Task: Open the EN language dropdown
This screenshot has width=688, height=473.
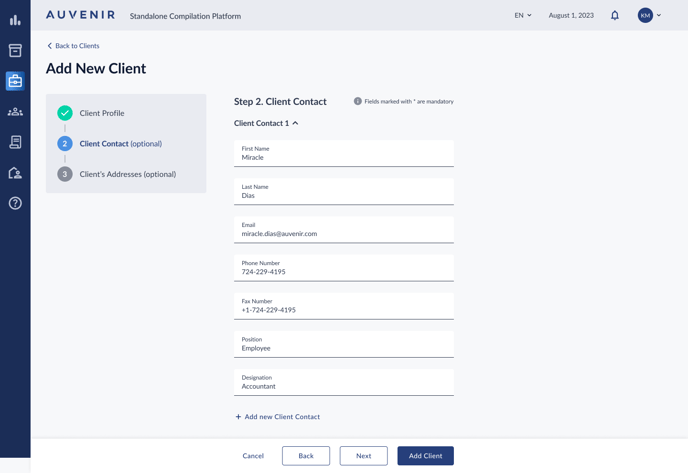Action: point(523,16)
